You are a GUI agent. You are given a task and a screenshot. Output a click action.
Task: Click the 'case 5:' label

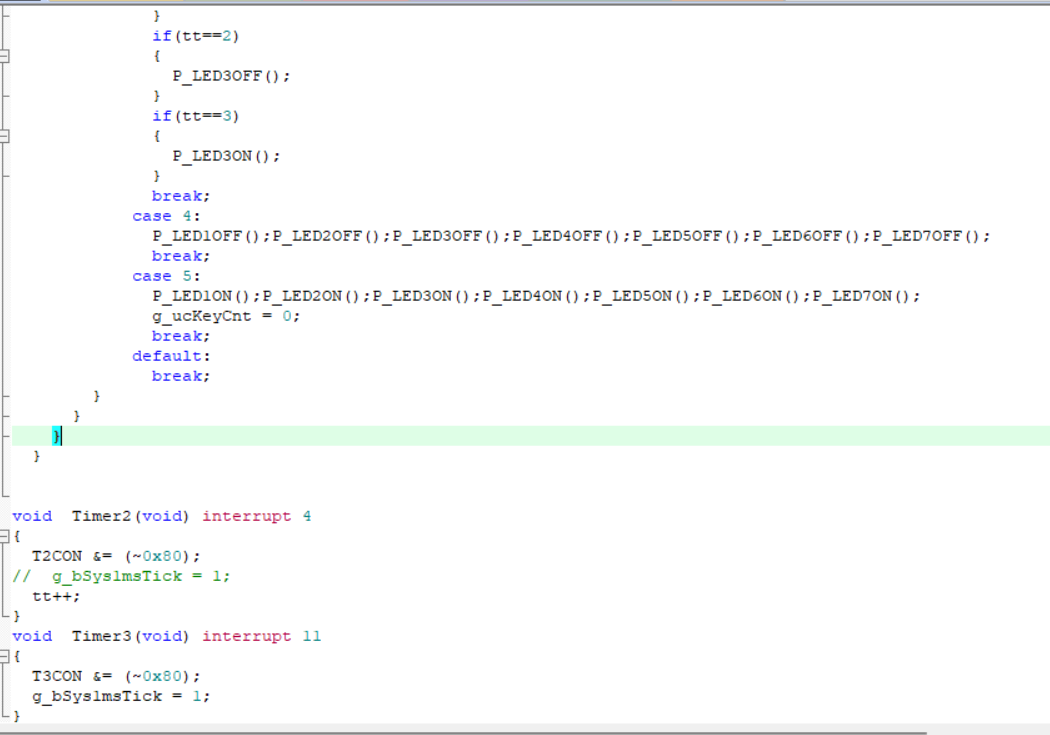[x=166, y=276]
